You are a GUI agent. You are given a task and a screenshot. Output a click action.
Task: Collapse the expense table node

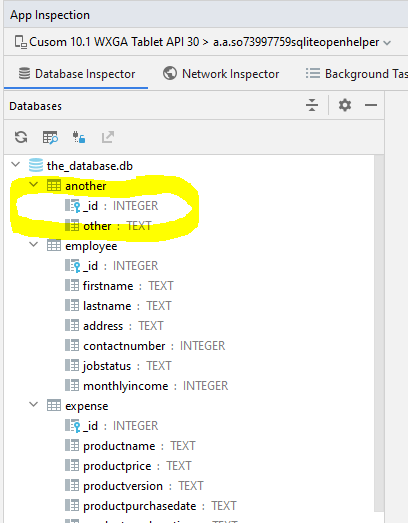point(33,405)
